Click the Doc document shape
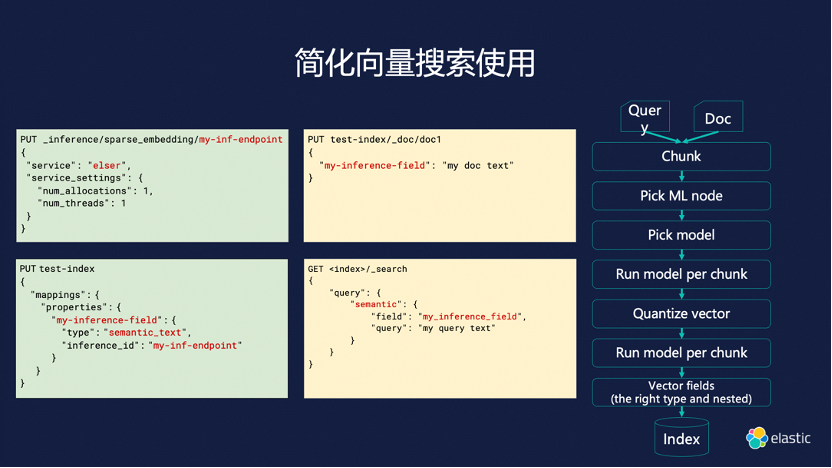The image size is (832, 468). click(718, 117)
